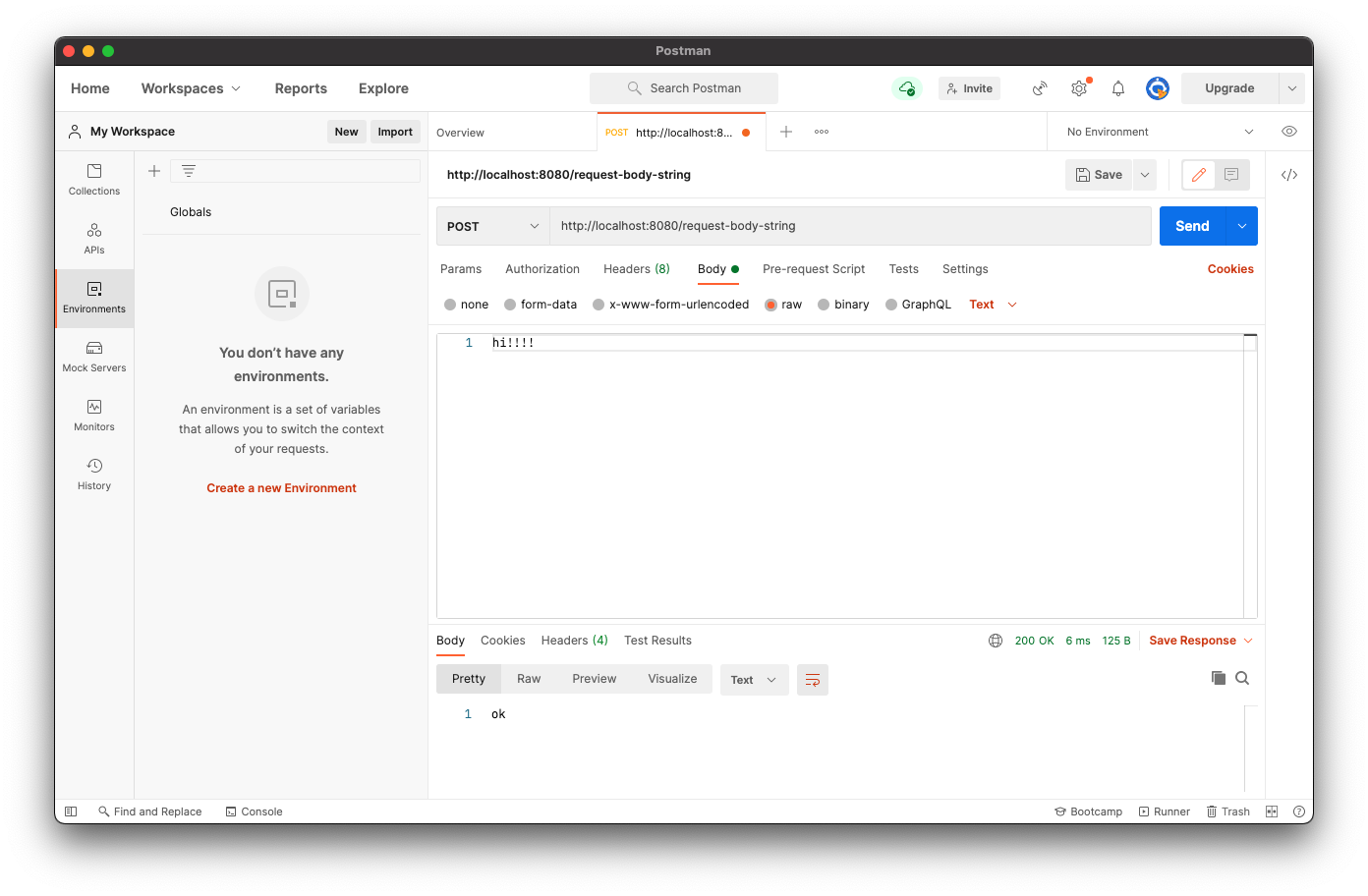The height and width of the screenshot is (896, 1368).
Task: Click the request URL input field
Action: point(850,226)
